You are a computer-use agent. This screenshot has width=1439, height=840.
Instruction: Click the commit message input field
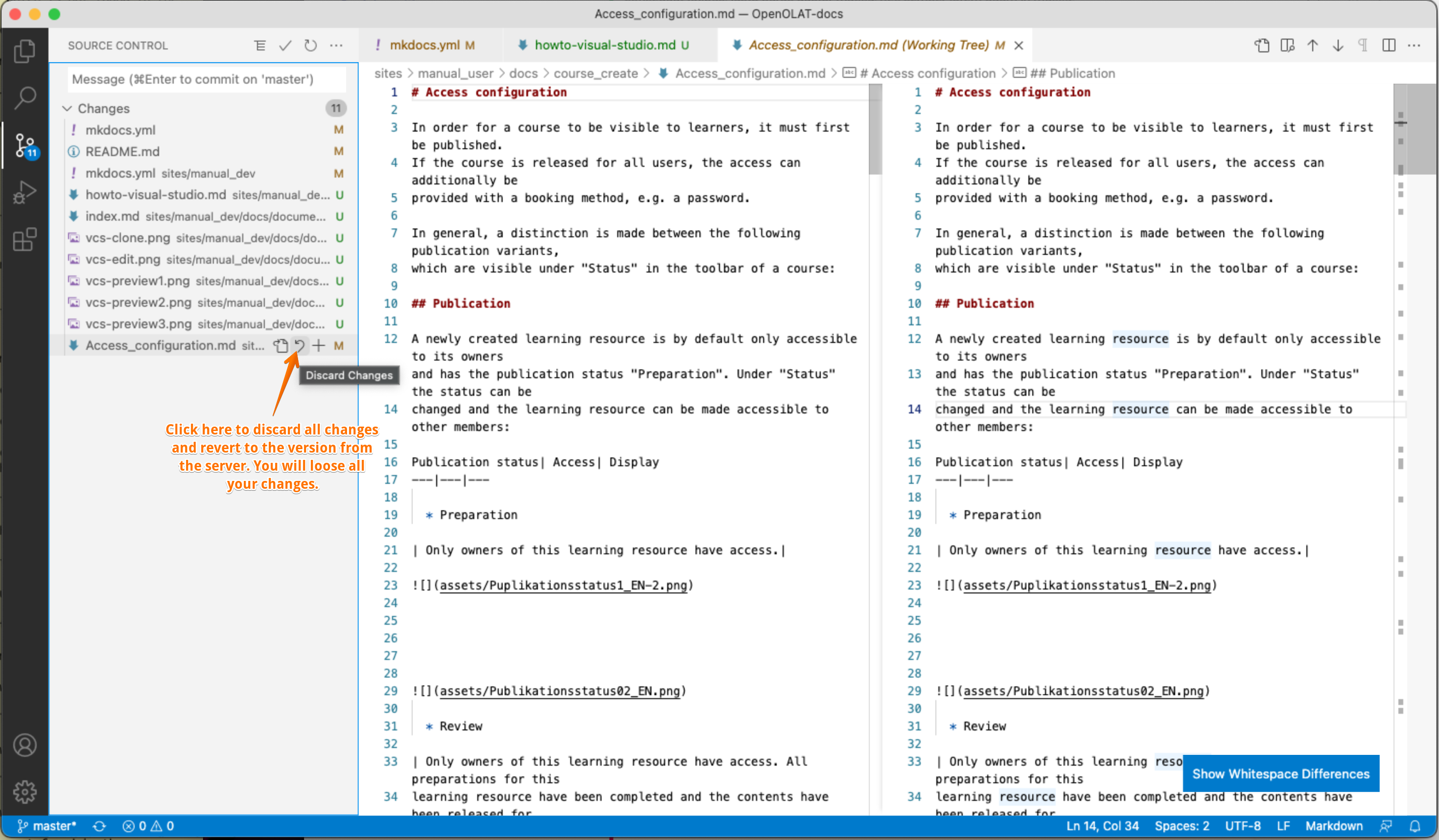(206, 79)
